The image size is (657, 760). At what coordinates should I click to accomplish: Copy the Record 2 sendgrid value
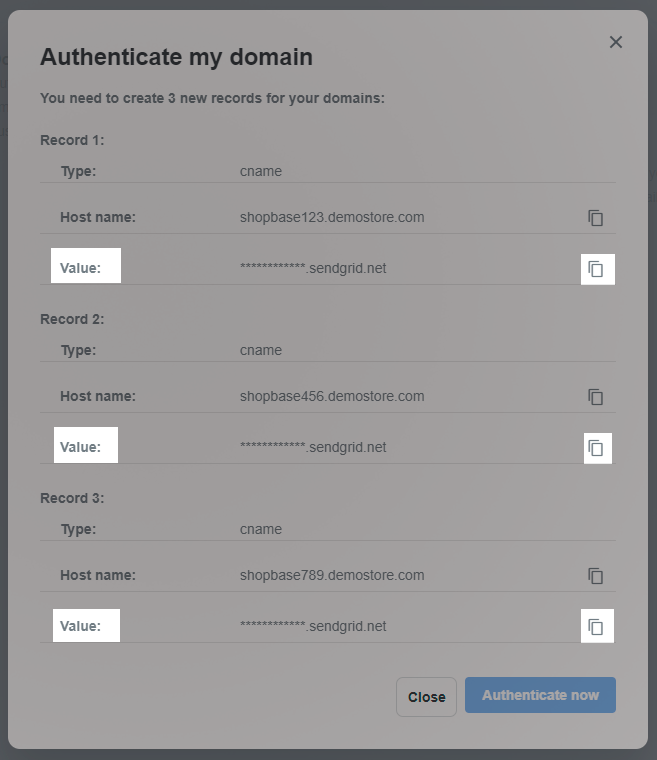[595, 448]
